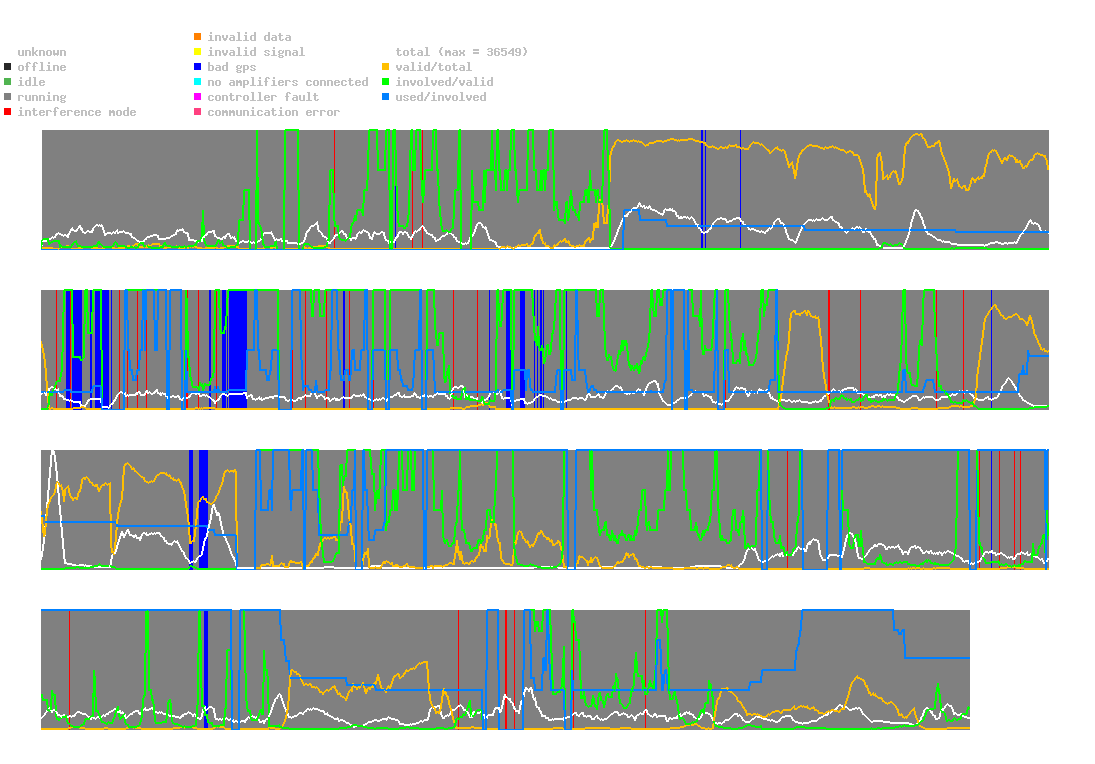
Task: Select the 'controller fault' legend label
Action: (263, 97)
